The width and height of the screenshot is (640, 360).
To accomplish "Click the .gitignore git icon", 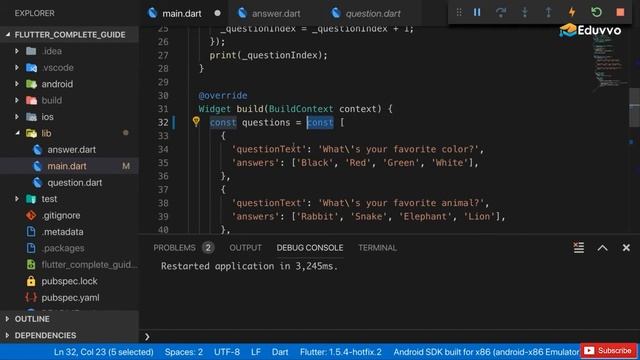I will 31,215.
